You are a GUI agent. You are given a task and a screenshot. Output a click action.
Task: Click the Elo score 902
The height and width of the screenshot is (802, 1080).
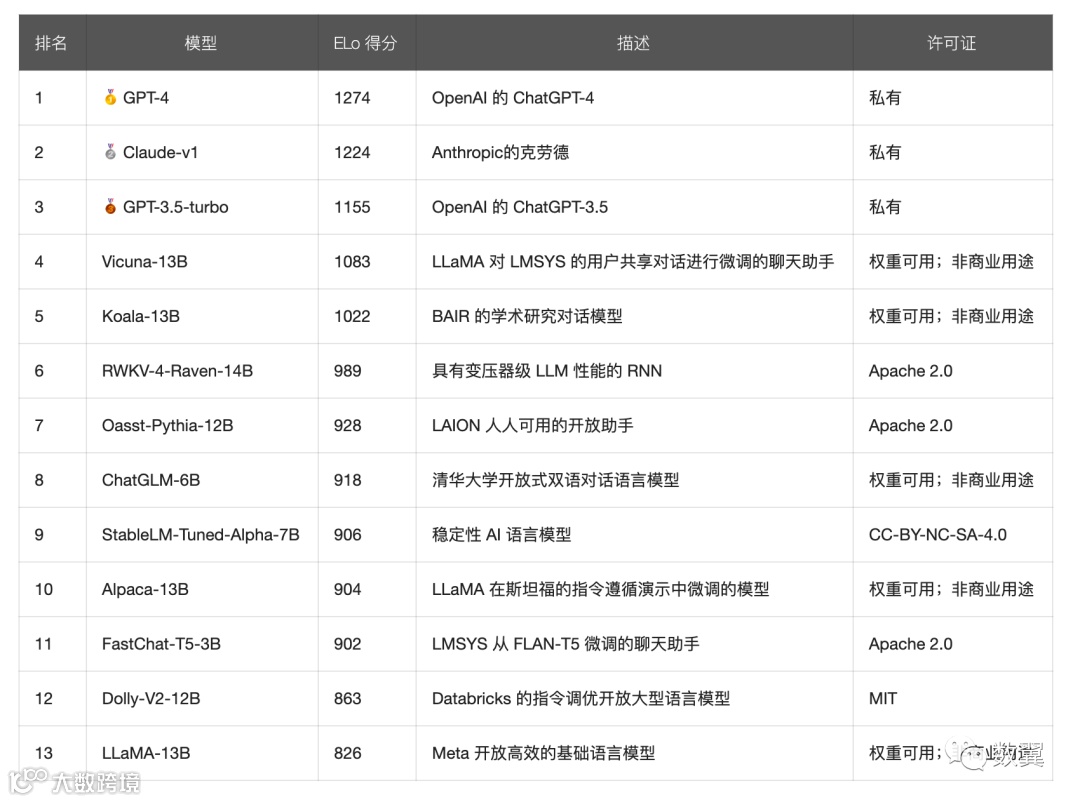point(347,644)
